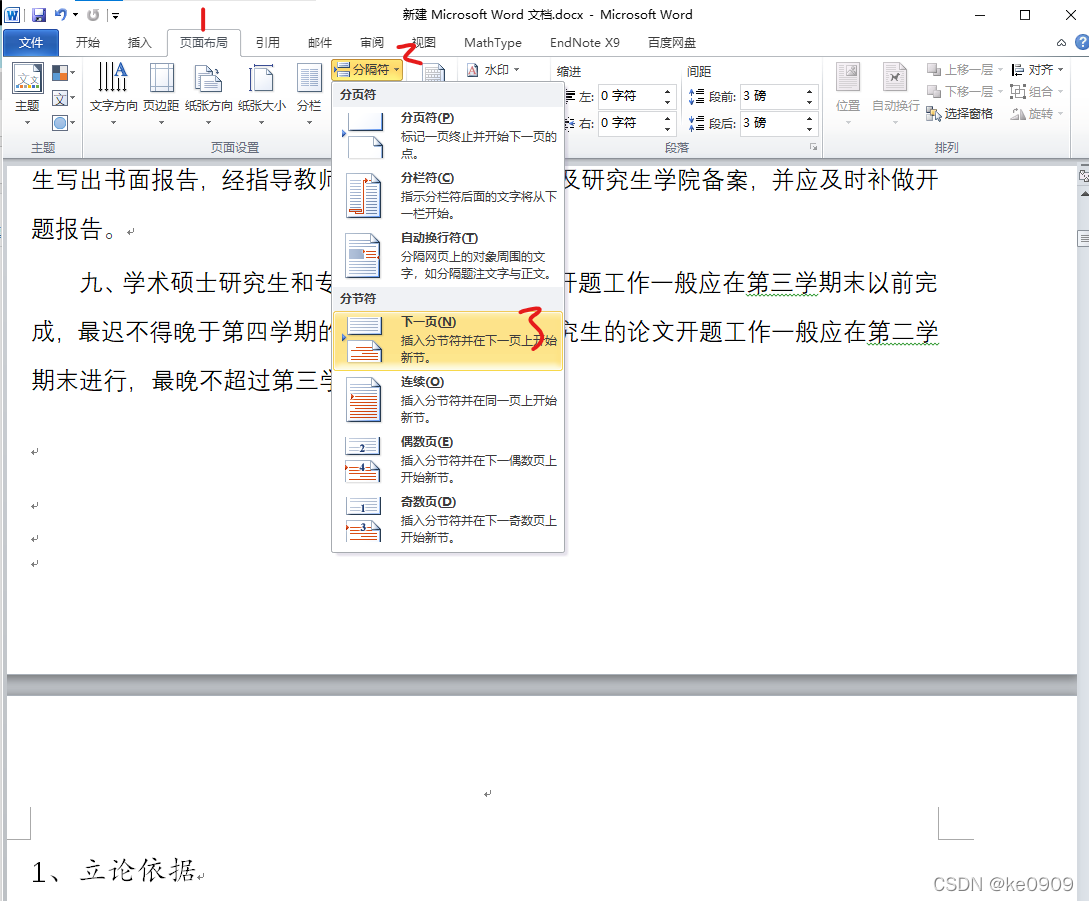
Task: Switch to Insert (插入) tab
Action: pos(139,42)
